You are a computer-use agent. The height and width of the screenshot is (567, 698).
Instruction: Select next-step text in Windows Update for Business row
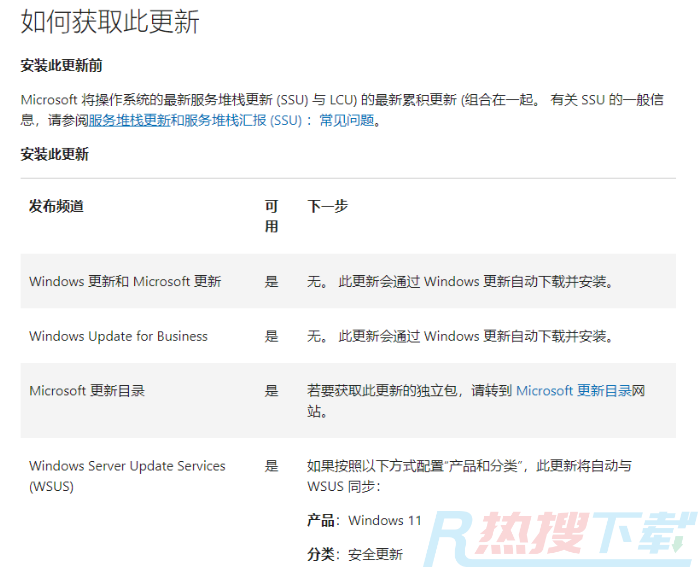click(460, 336)
